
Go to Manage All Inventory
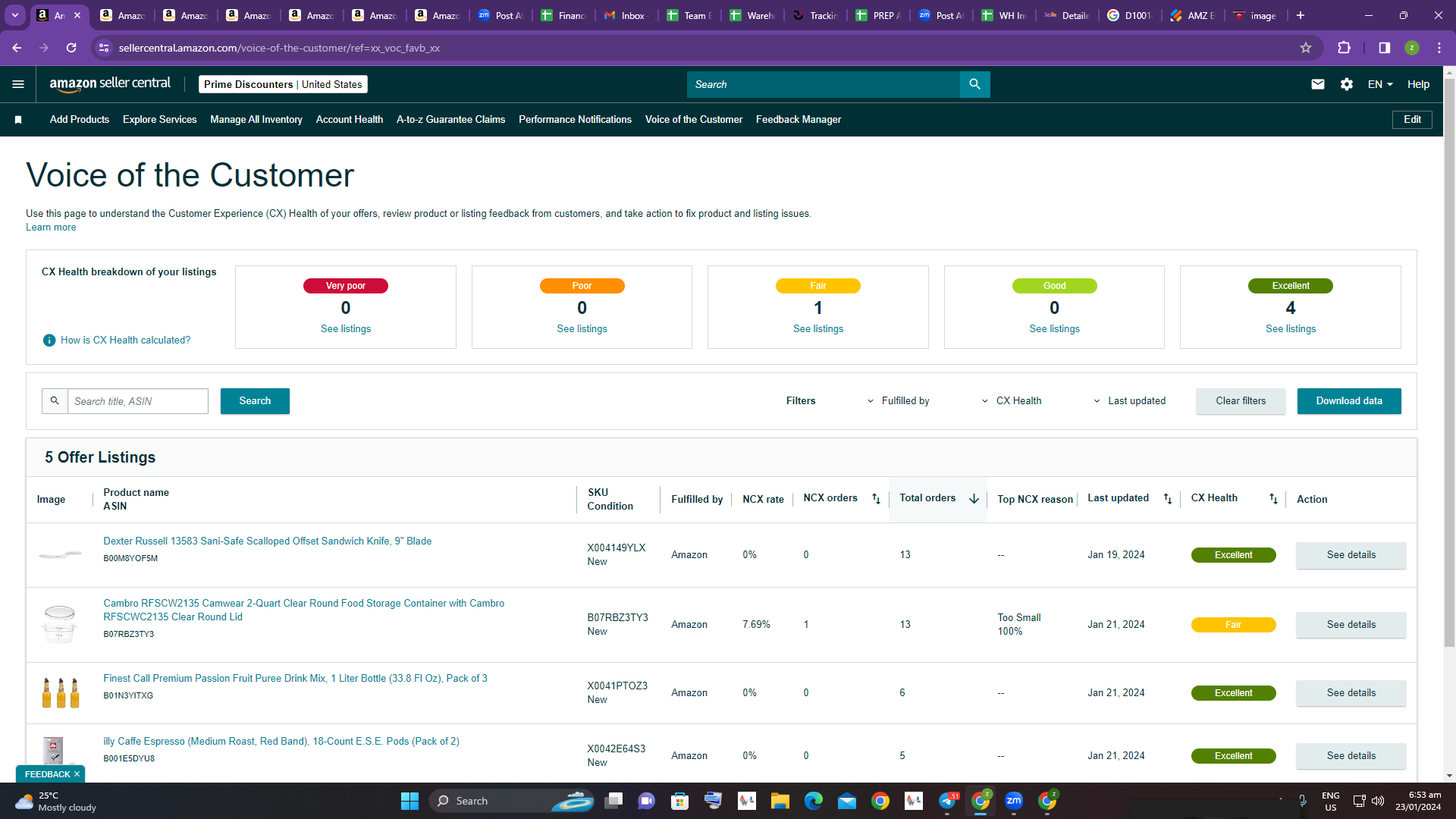coord(256,120)
